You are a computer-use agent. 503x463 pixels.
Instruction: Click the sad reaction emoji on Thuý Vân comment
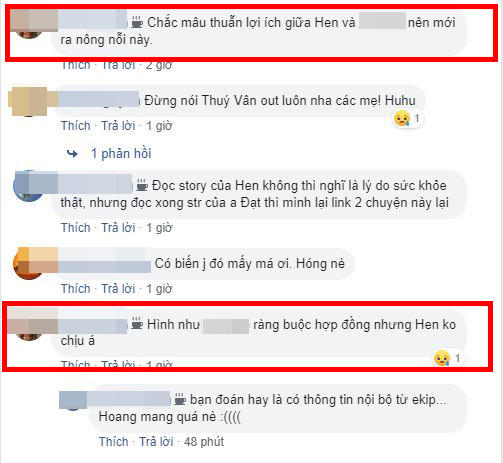pyautogui.click(x=402, y=119)
